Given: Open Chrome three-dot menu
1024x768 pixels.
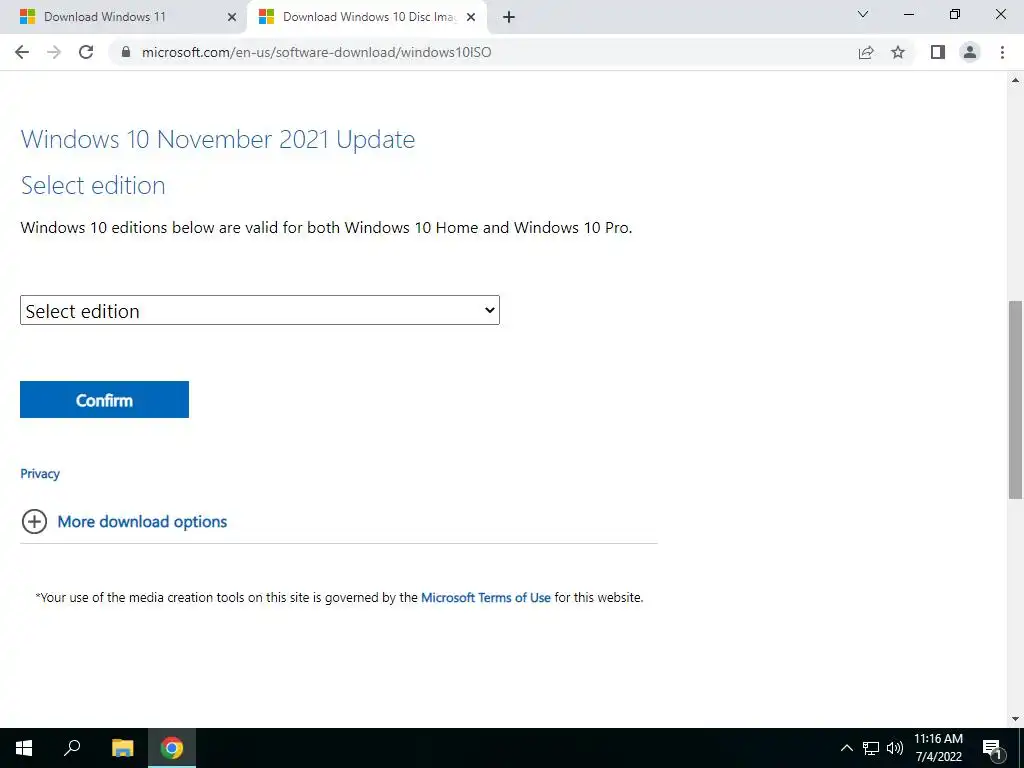Looking at the screenshot, I should click(1002, 52).
